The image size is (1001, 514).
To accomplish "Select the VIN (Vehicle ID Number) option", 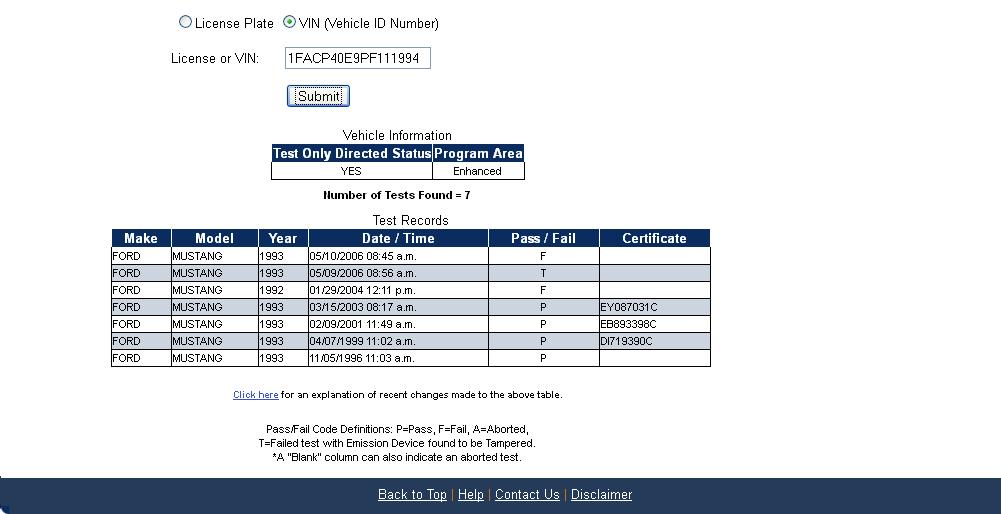I will pyautogui.click(x=289, y=22).
